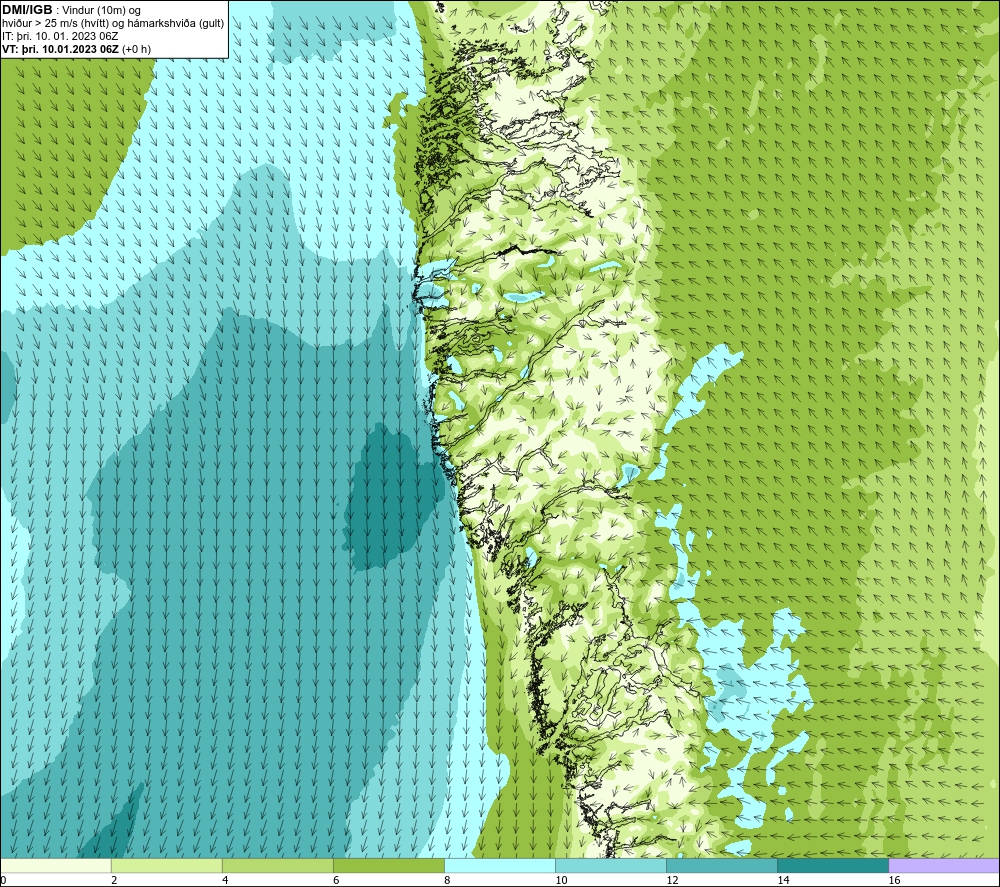Image resolution: width=1000 pixels, height=887 pixels.
Task: Click the legend scale label 8
Action: tap(447, 880)
